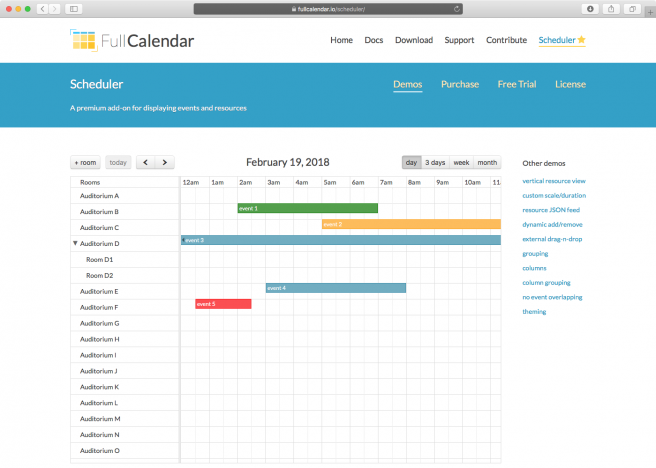Screen dimensions: 656x468
Task: Click the Auditorium E row label
Action: 99,291
